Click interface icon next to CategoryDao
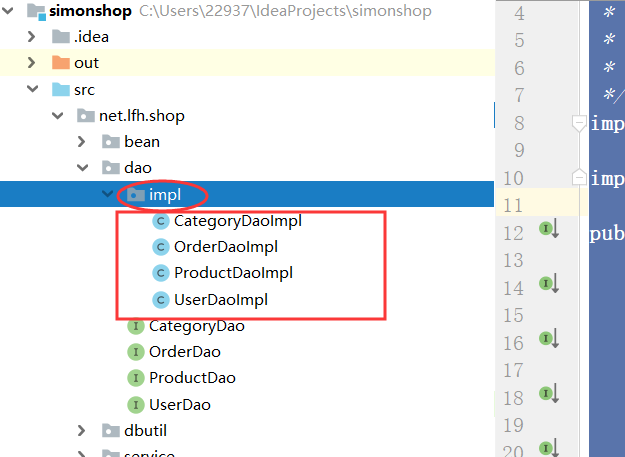This screenshot has width=625, height=457. pyautogui.click(x=136, y=326)
